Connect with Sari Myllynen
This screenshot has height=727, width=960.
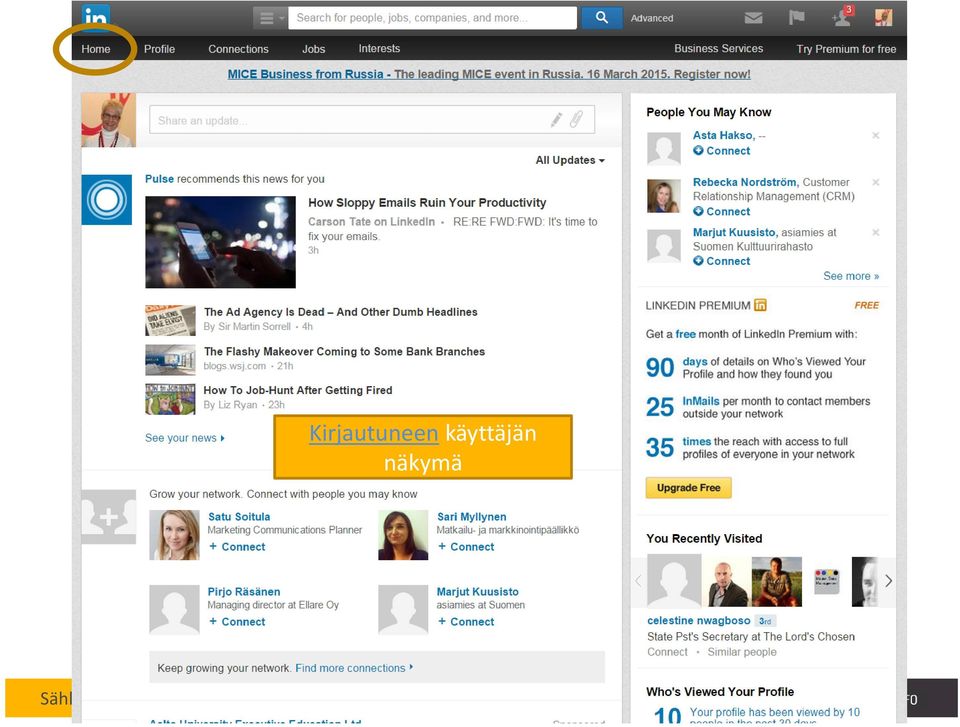click(466, 546)
